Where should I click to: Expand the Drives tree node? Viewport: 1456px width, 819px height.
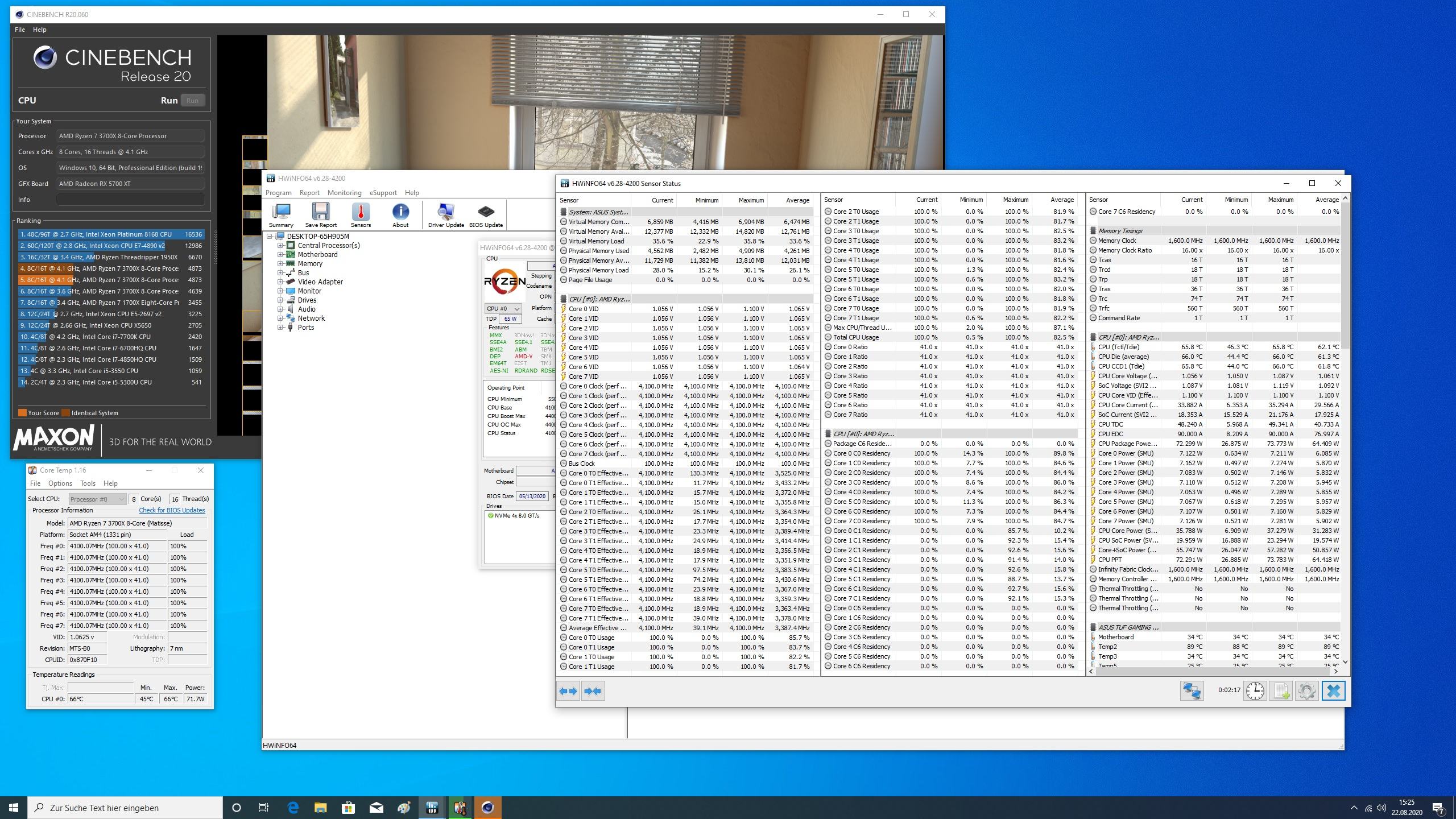(280, 300)
